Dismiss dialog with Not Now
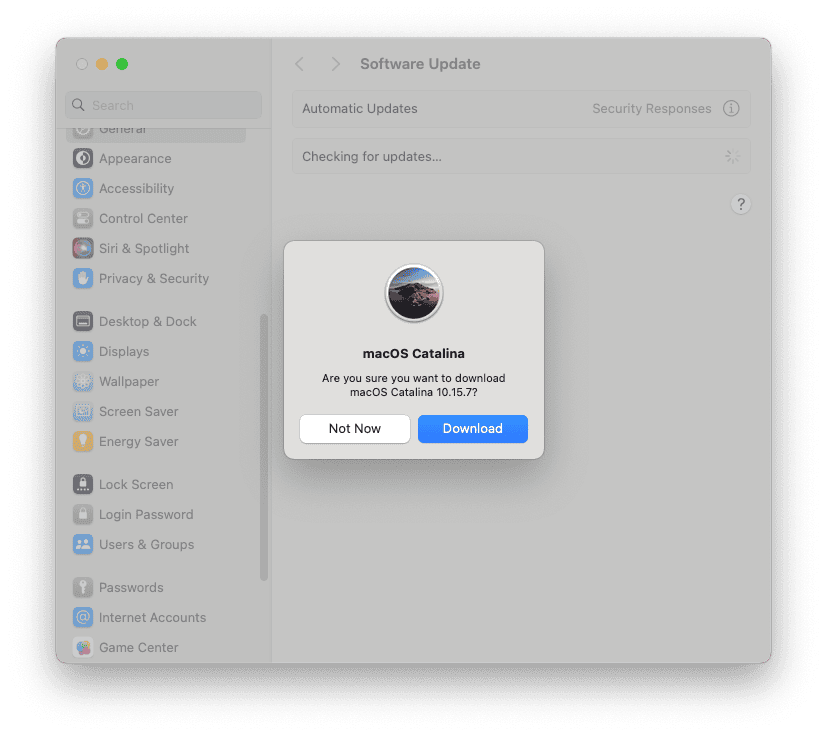Viewport: 827px width, 737px height. (x=355, y=428)
